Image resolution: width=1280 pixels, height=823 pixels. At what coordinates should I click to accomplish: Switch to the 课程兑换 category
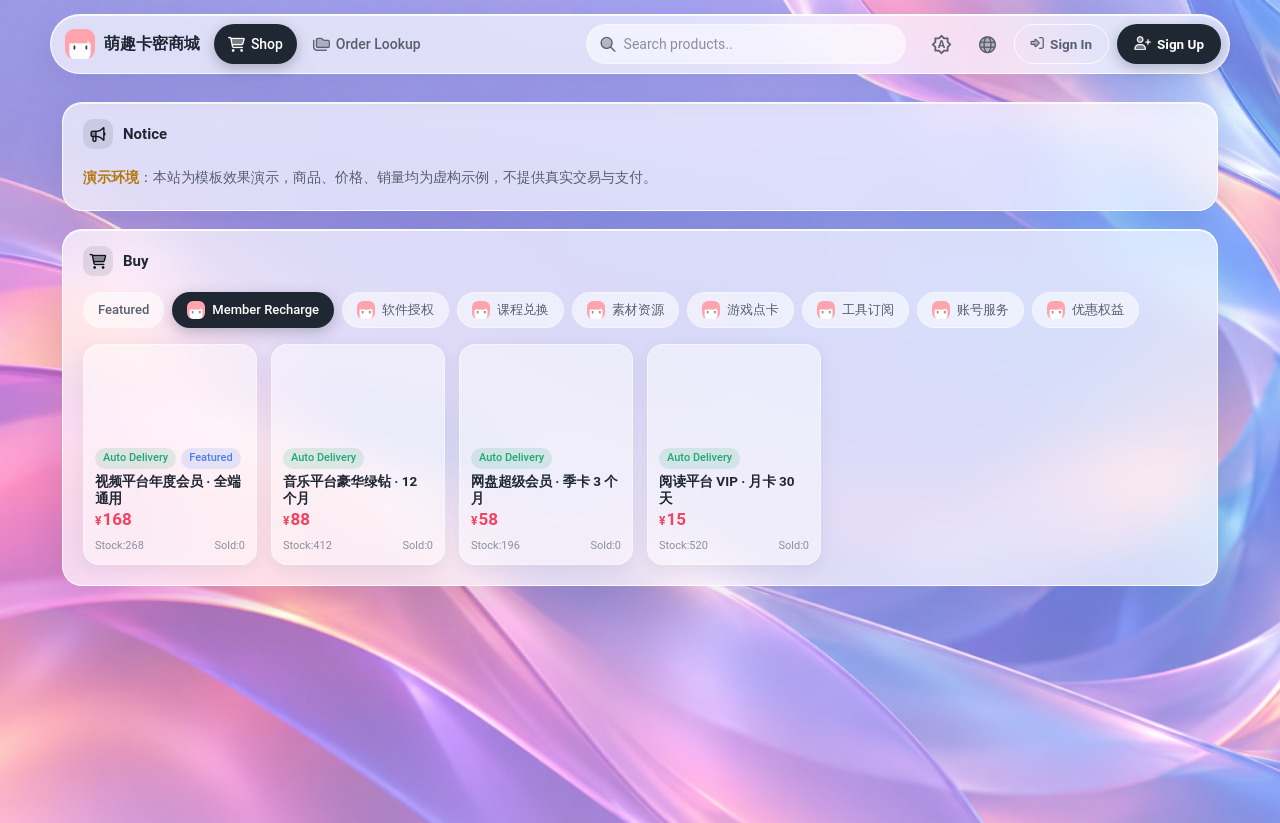coord(510,310)
